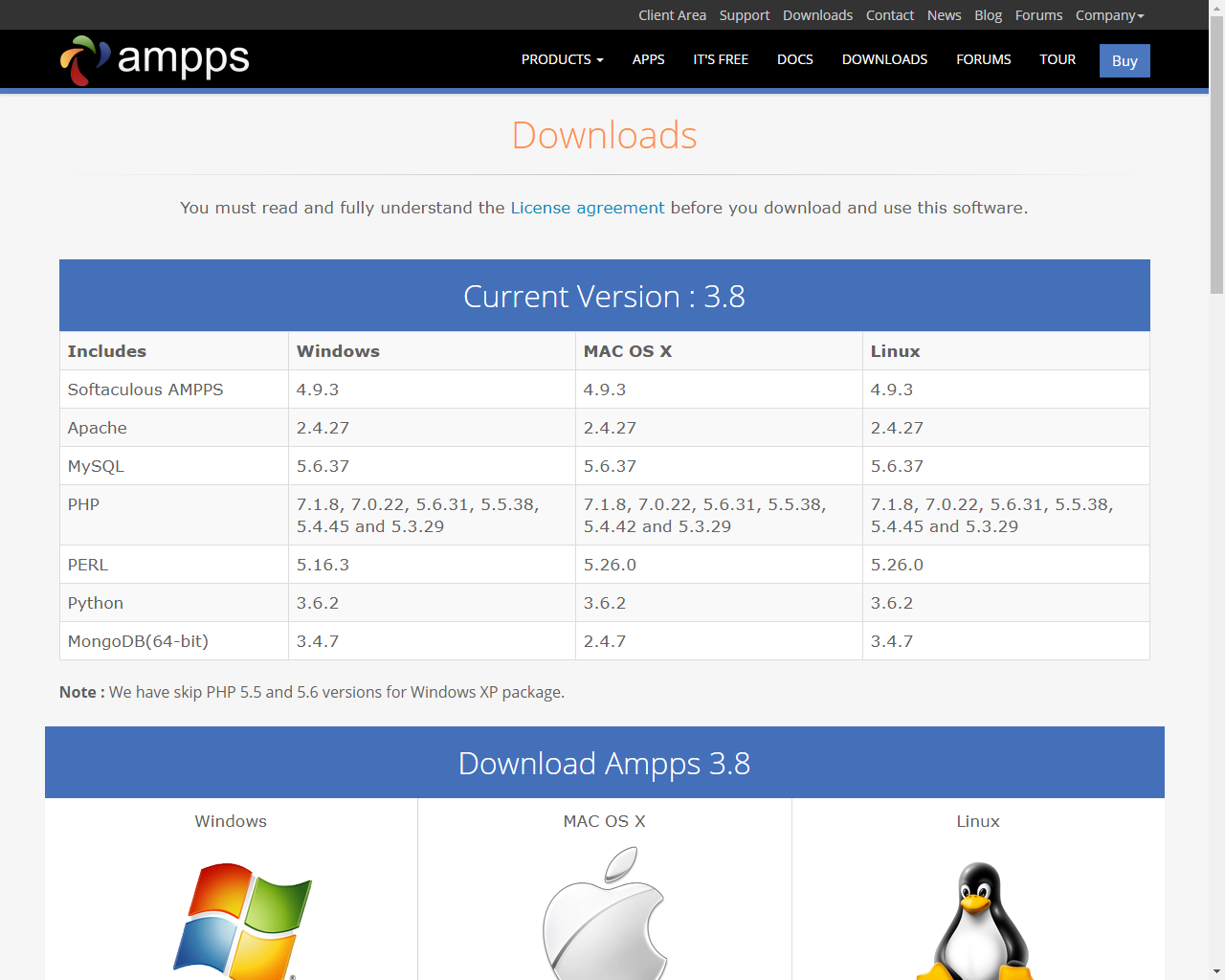Select Downloads in main navigation bar
Image resolution: width=1225 pixels, height=980 pixels.
(x=884, y=59)
